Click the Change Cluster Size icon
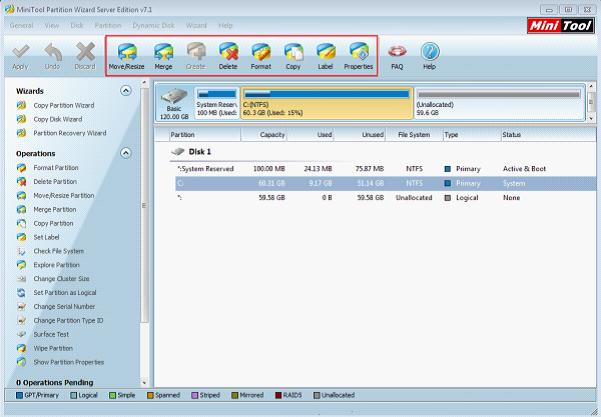 pos(21,279)
